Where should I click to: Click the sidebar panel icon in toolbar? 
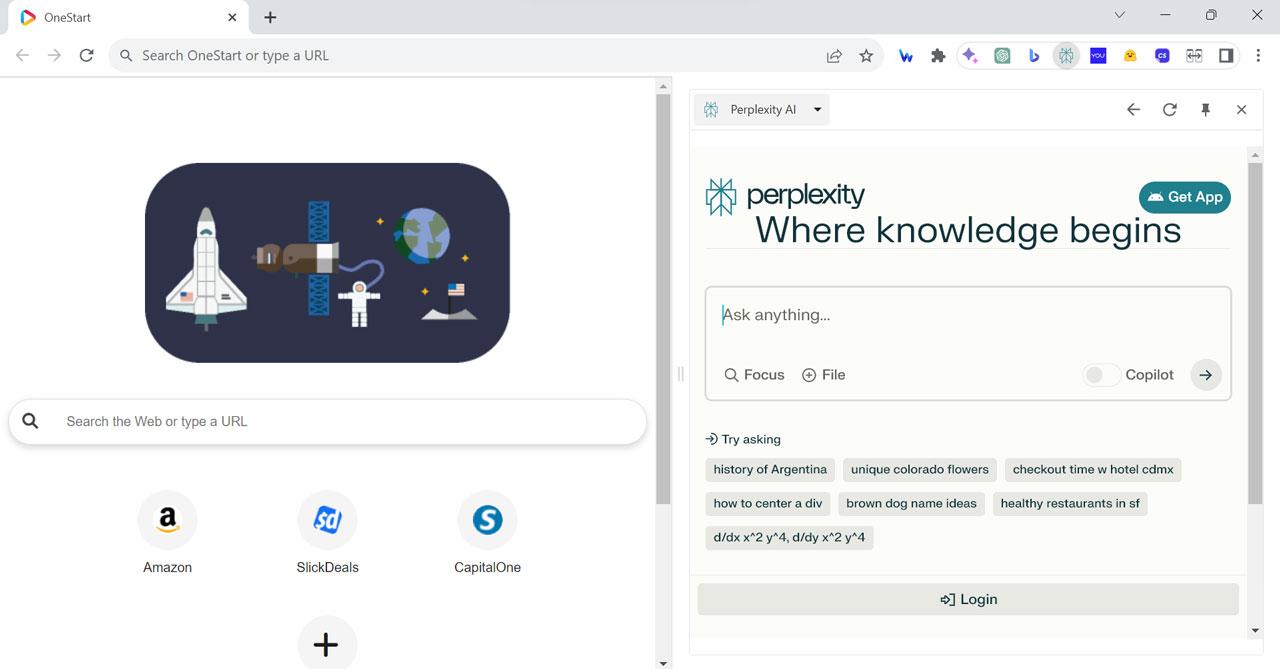(x=1226, y=56)
